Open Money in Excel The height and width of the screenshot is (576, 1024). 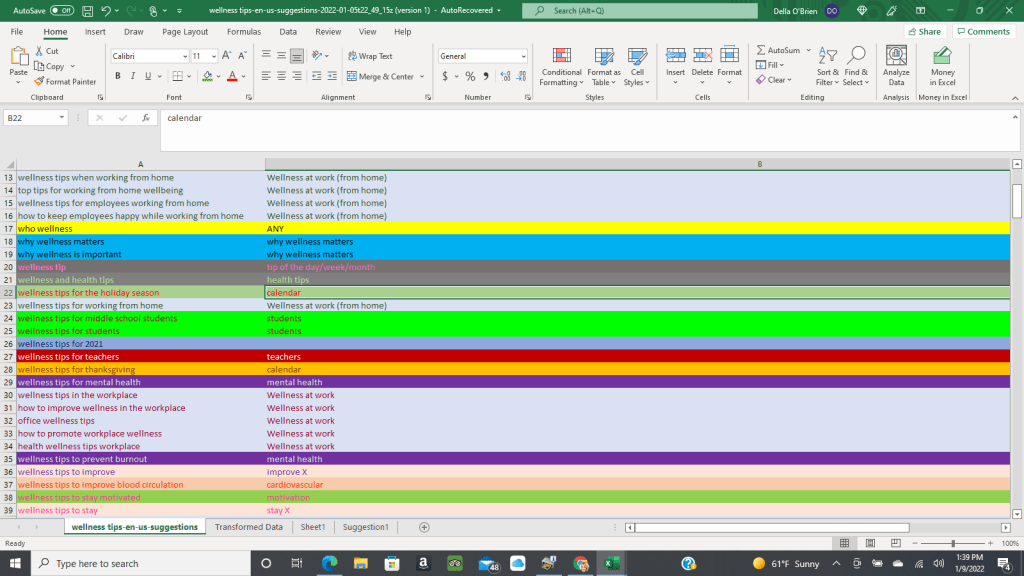coord(942,66)
